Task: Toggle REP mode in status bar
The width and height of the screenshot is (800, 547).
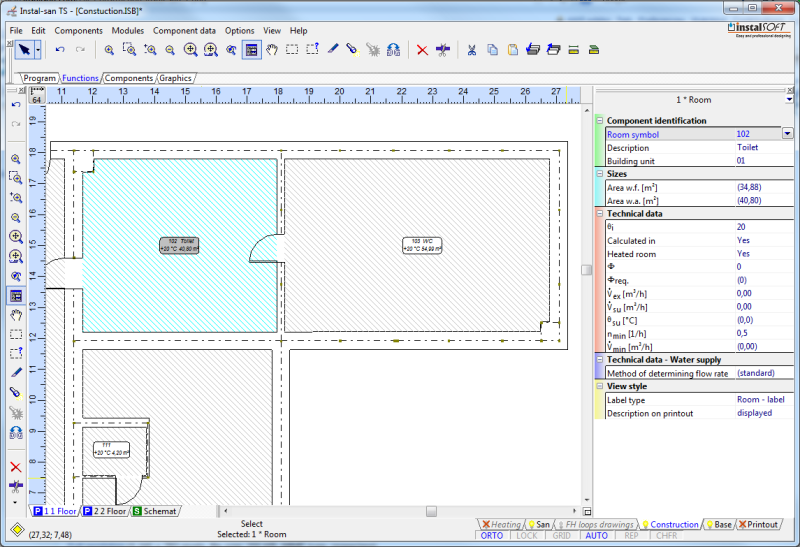Action: click(x=631, y=536)
